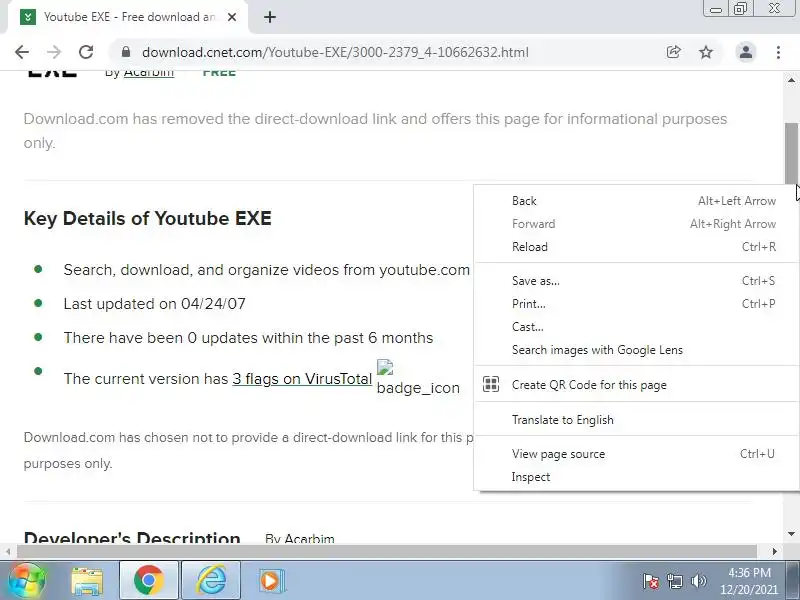The image size is (800, 600).
Task: Select Save as... in context menu
Action: click(x=637, y=281)
